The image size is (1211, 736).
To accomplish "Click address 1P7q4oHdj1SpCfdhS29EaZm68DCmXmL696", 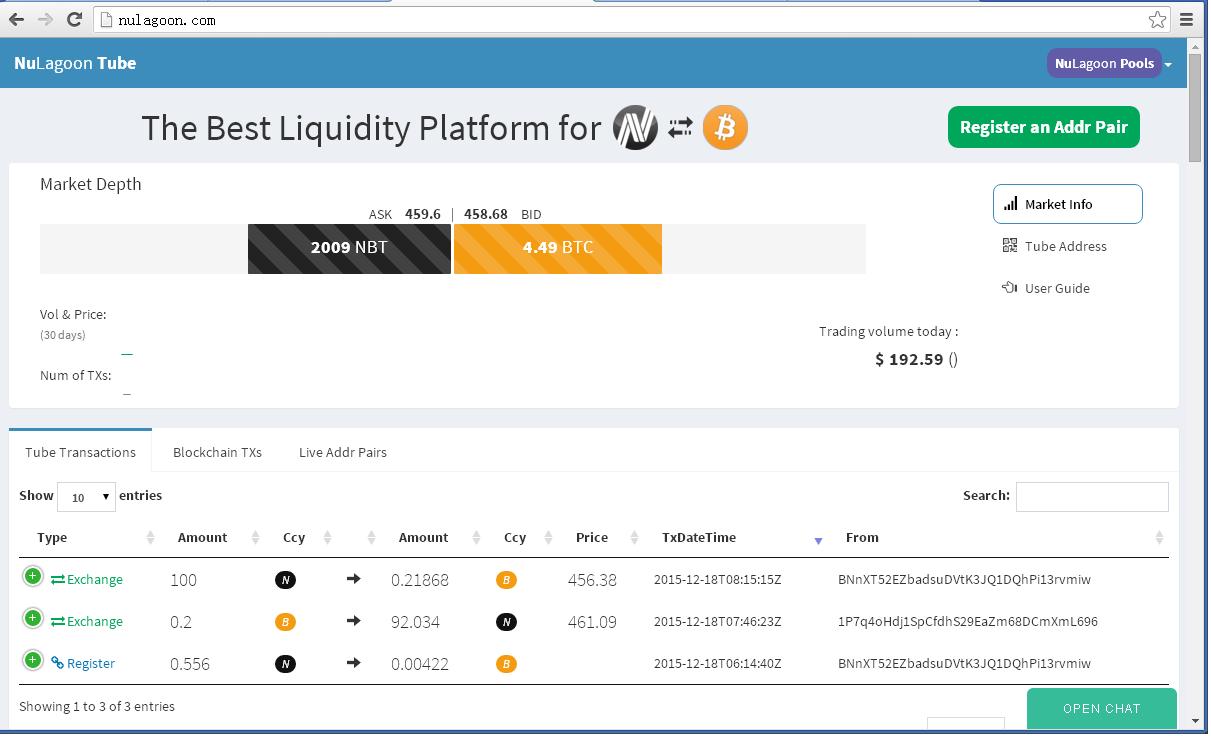I will click(x=968, y=621).
